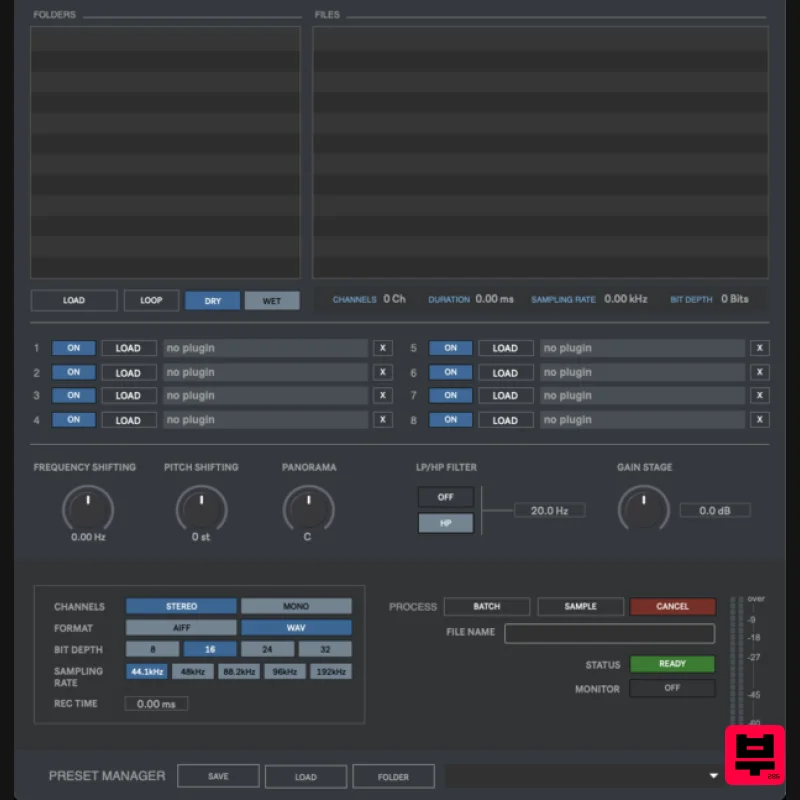The height and width of the screenshot is (800, 800).
Task: Toggle MONITOR off setting
Action: [672, 688]
